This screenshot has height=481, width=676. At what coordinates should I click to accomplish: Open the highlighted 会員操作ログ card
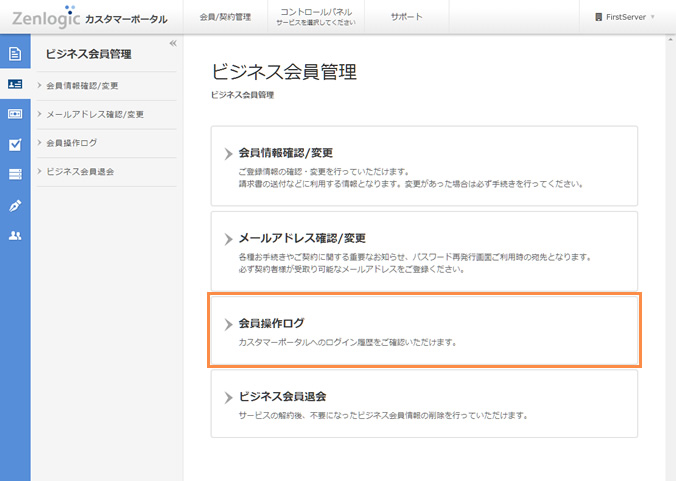424,330
